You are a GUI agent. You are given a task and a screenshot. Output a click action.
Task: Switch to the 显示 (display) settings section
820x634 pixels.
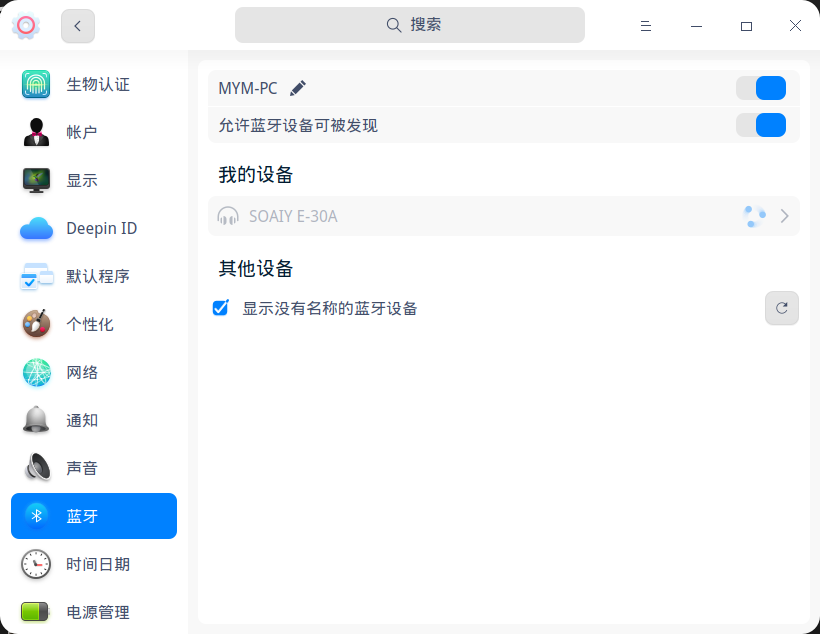pos(36,180)
